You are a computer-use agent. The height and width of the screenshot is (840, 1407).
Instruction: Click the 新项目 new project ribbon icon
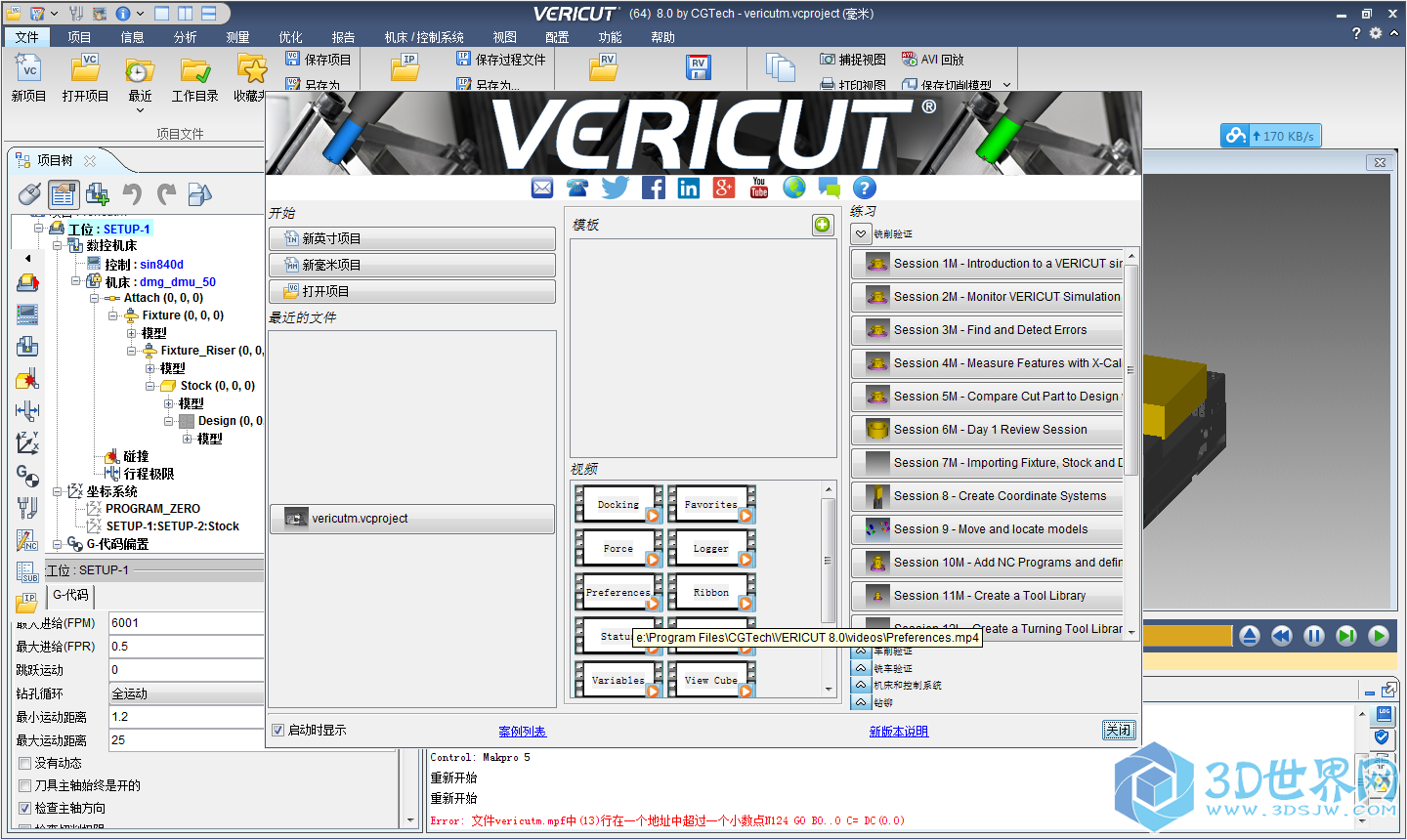(28, 69)
